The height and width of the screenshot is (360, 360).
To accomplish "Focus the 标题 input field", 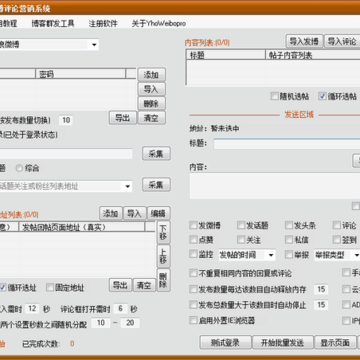I will click(x=287, y=144).
